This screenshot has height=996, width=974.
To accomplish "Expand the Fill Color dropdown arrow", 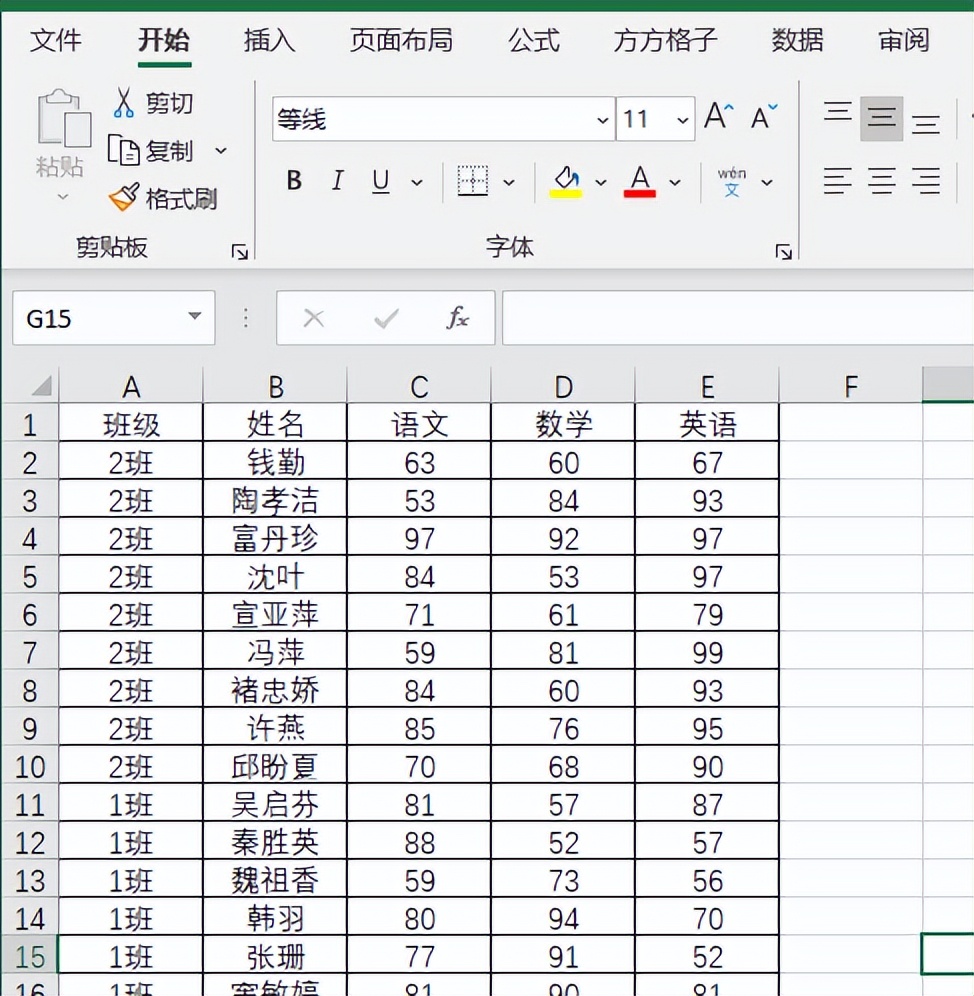I will click(601, 182).
